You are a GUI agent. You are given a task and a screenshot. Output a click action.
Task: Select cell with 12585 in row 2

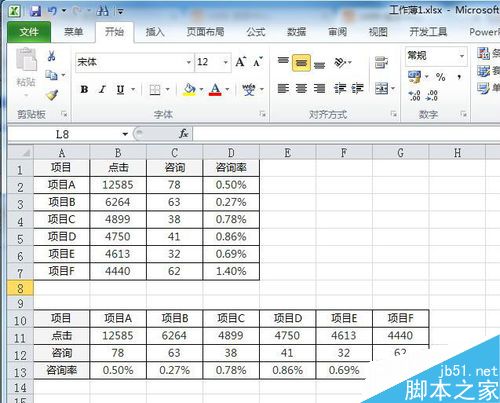point(118,185)
